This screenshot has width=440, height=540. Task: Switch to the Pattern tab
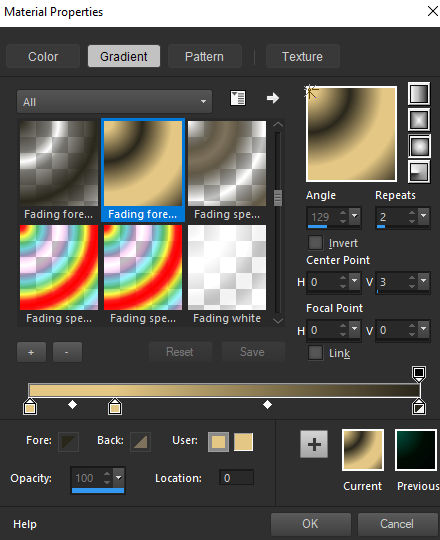tap(204, 56)
